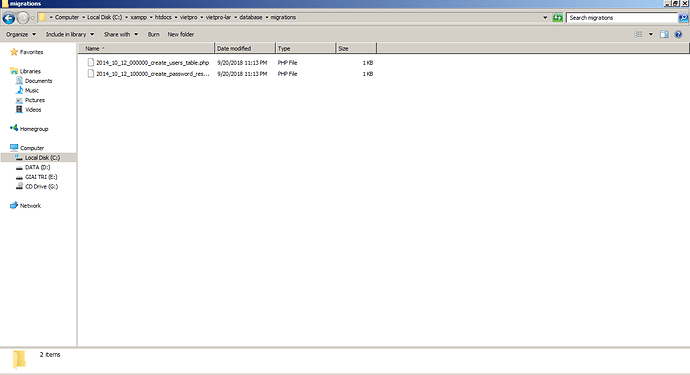
Task: Open the Organize menu
Action: 21,34
